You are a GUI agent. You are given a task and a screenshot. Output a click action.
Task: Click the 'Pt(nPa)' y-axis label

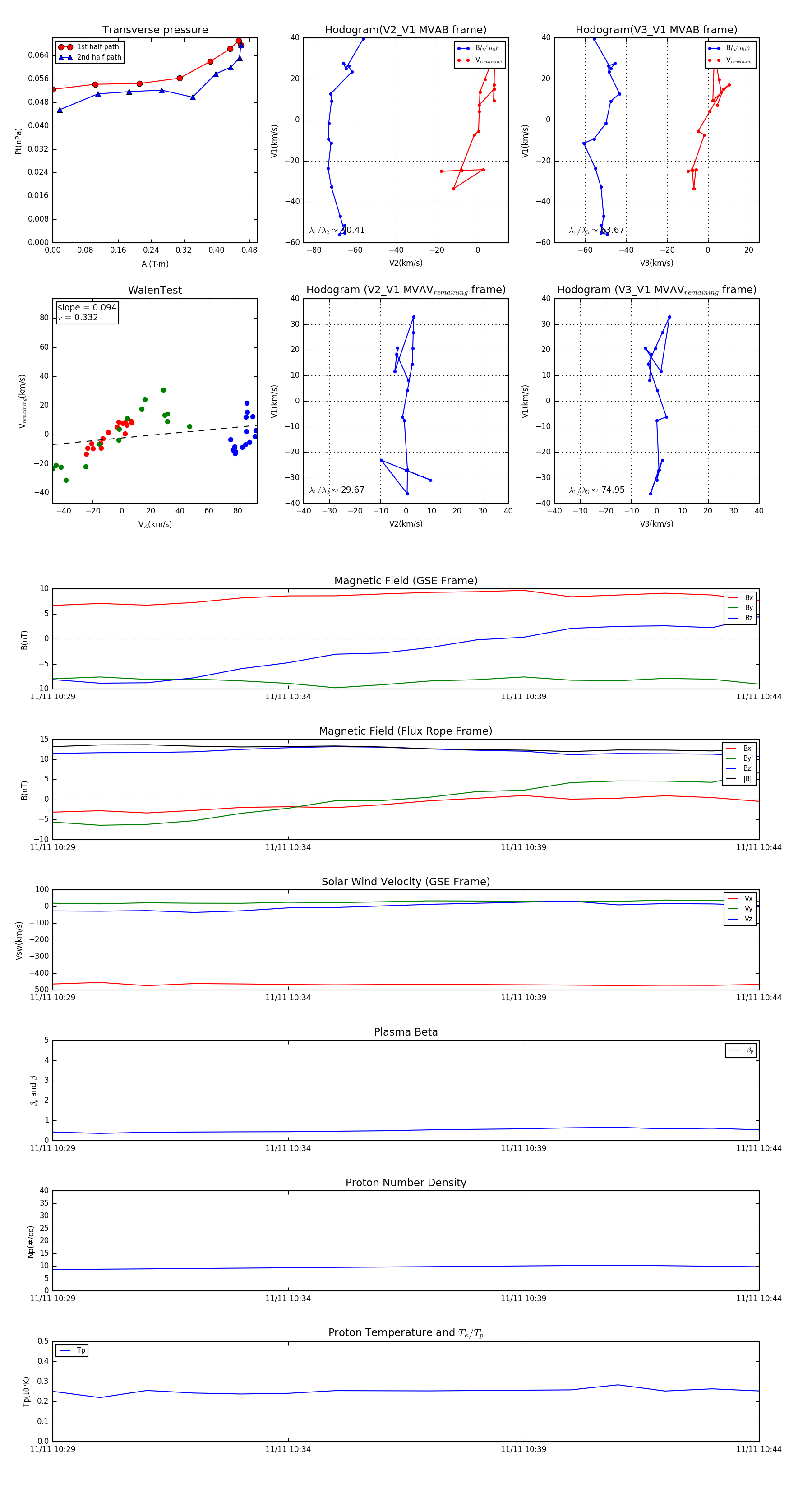coord(18,141)
